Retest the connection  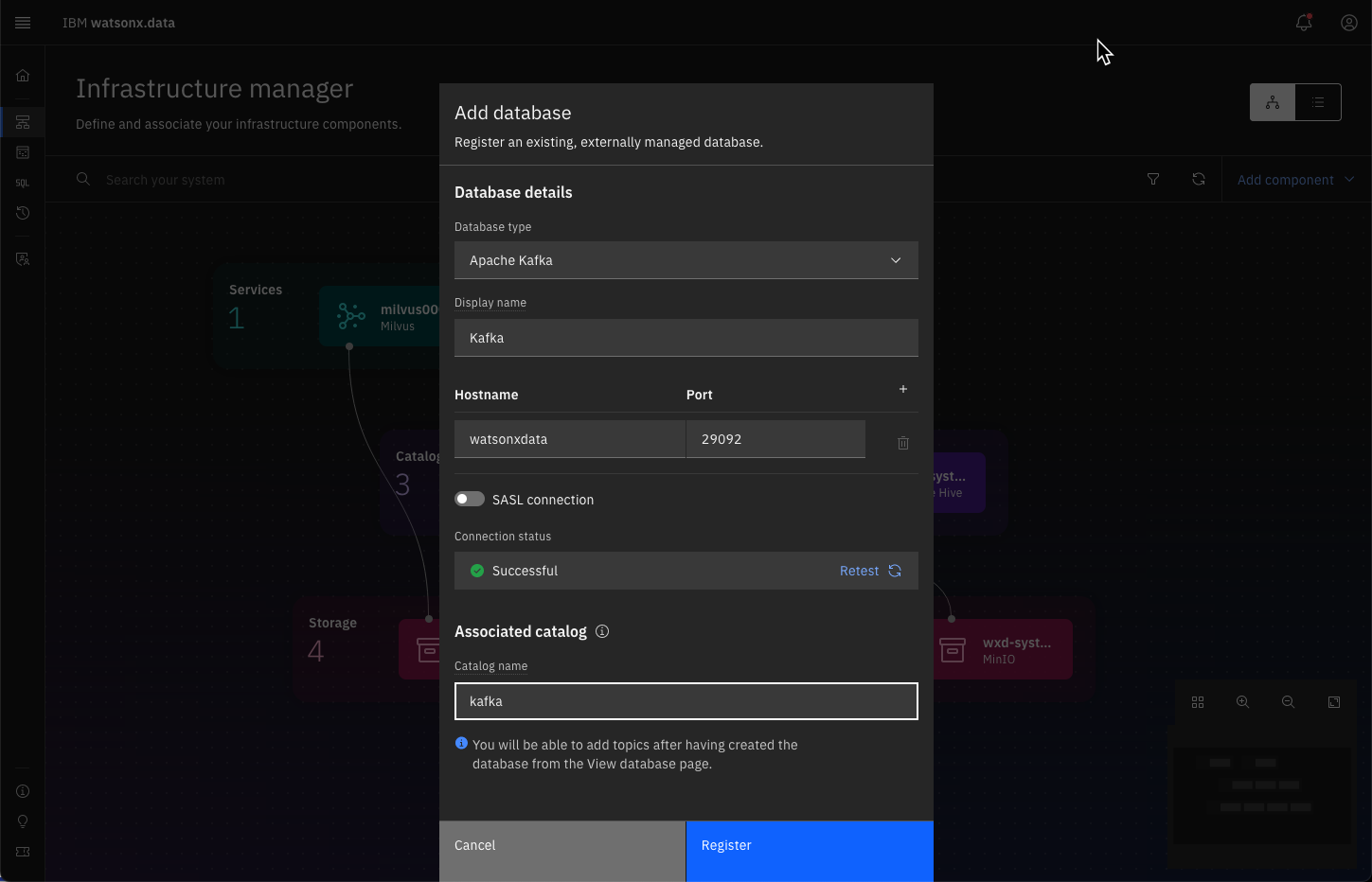[x=870, y=571]
